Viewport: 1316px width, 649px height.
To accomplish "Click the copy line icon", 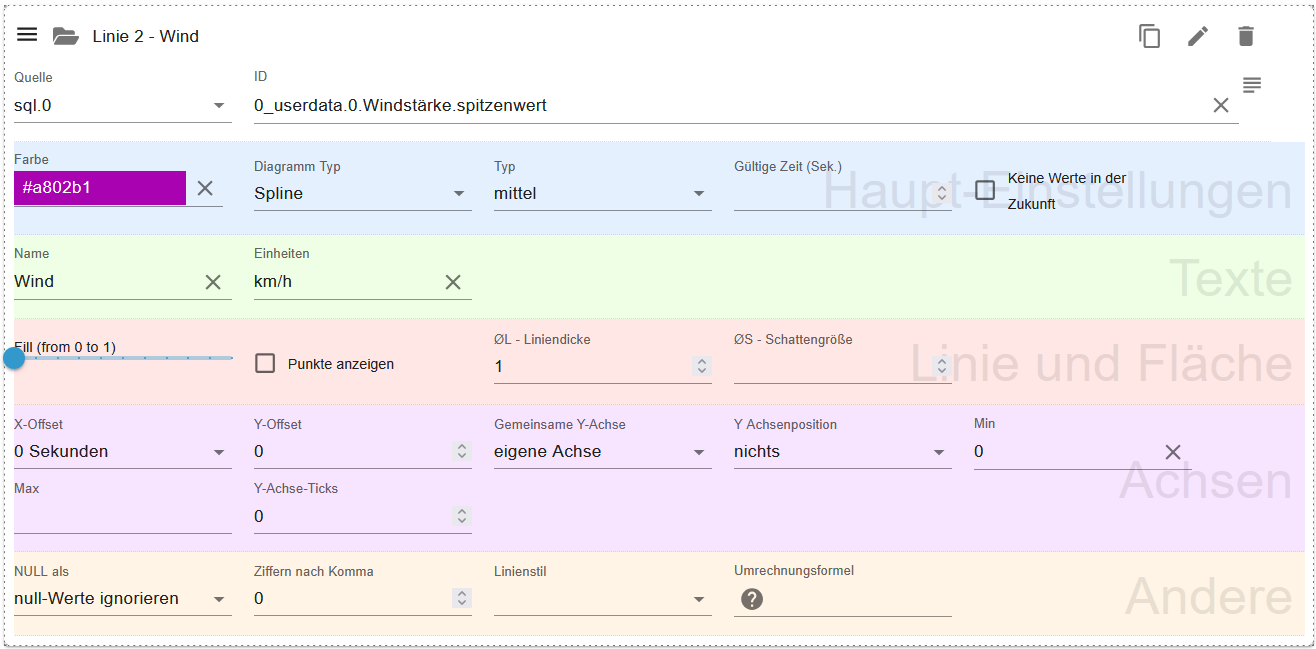I will (x=1149, y=36).
